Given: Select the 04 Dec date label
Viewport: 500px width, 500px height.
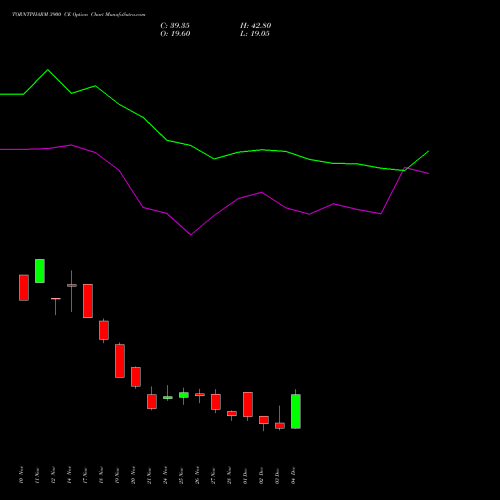Looking at the screenshot, I should (x=293, y=475).
